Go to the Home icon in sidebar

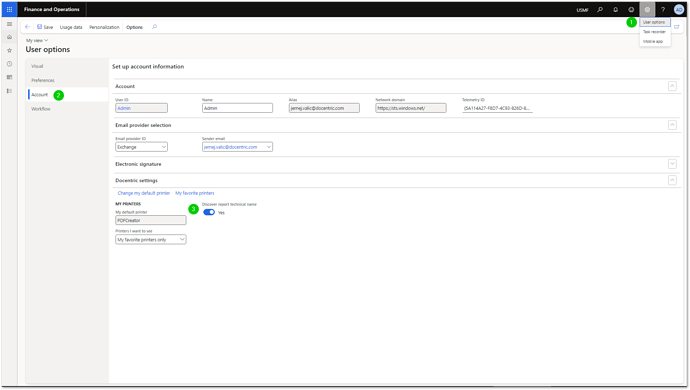click(x=9, y=37)
